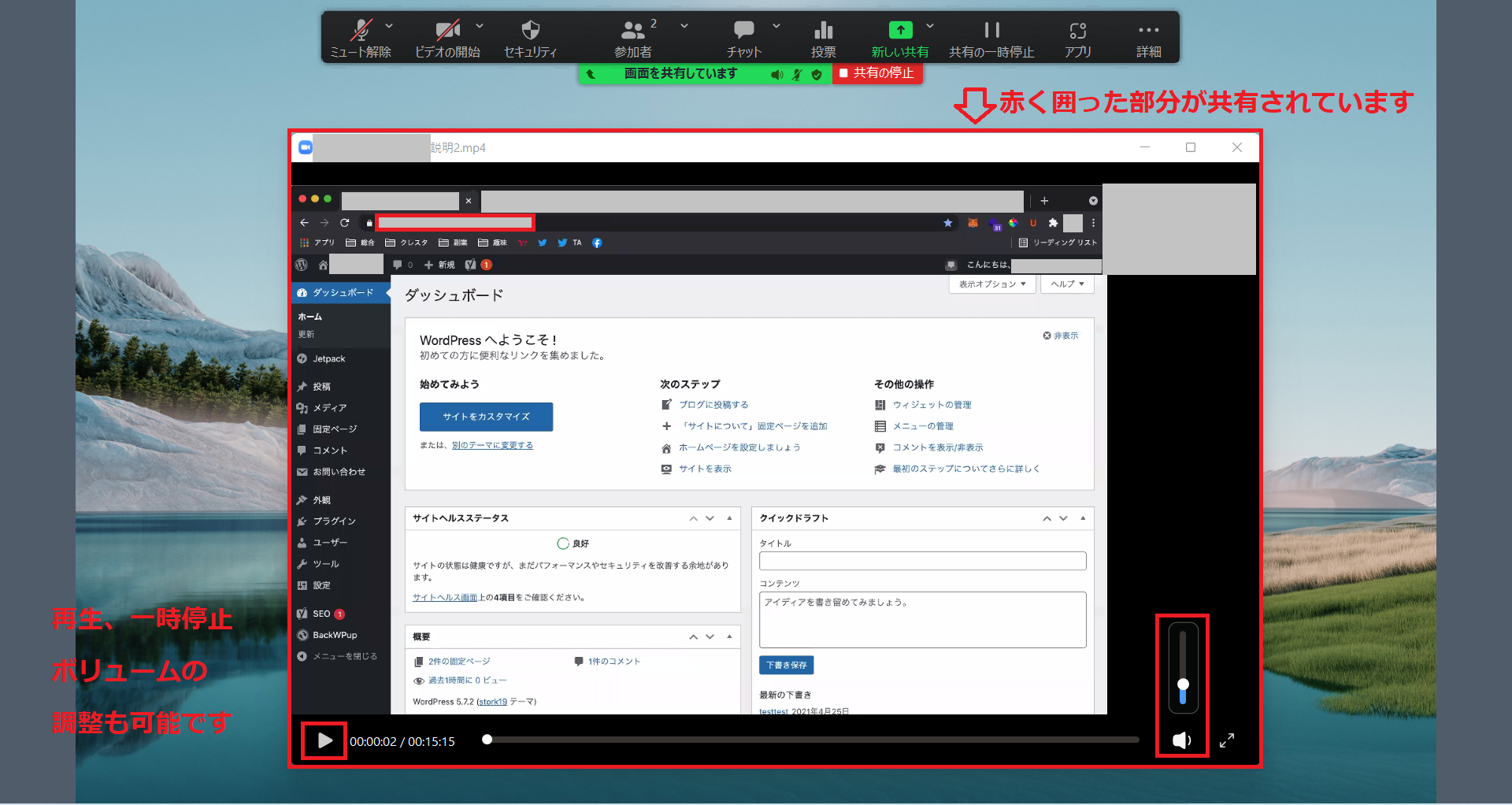The image size is (1512, 805).
Task: Expand the chat options arrow
Action: pos(776,26)
